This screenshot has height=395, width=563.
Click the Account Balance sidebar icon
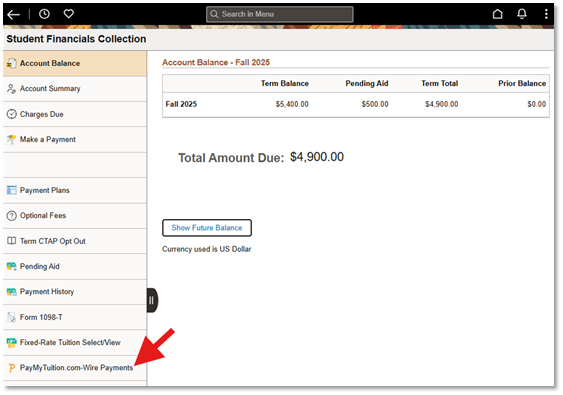click(x=11, y=64)
